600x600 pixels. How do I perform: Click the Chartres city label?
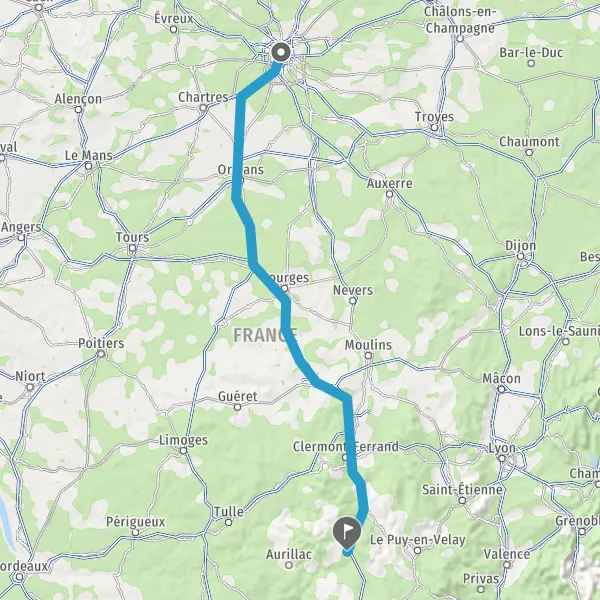(203, 97)
